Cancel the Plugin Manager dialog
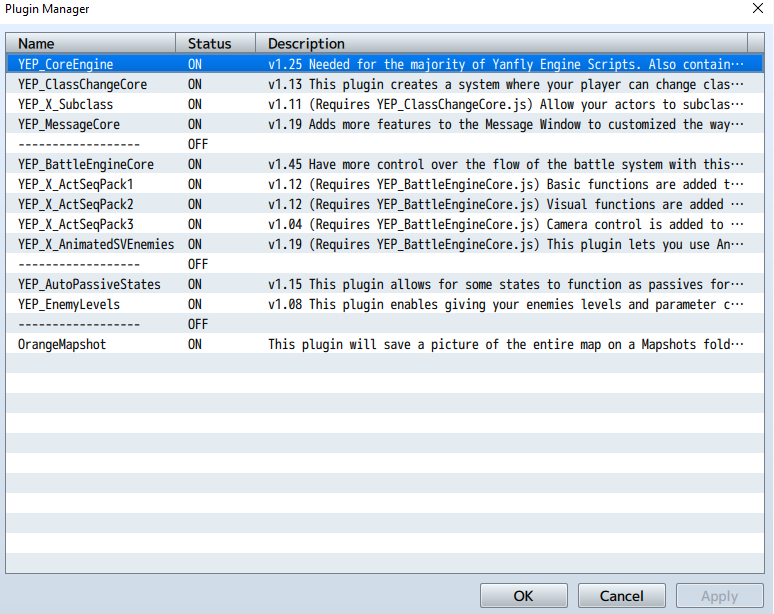 tap(621, 596)
